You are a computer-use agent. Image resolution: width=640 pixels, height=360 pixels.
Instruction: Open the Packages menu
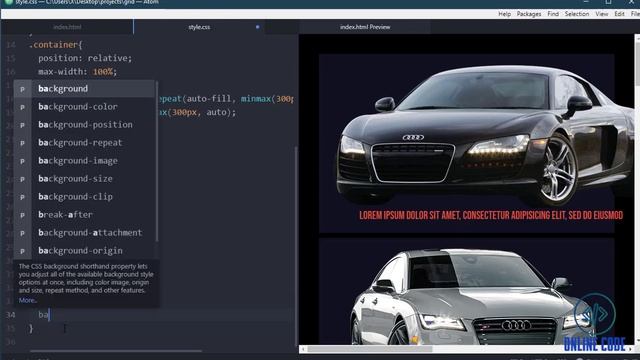click(529, 14)
